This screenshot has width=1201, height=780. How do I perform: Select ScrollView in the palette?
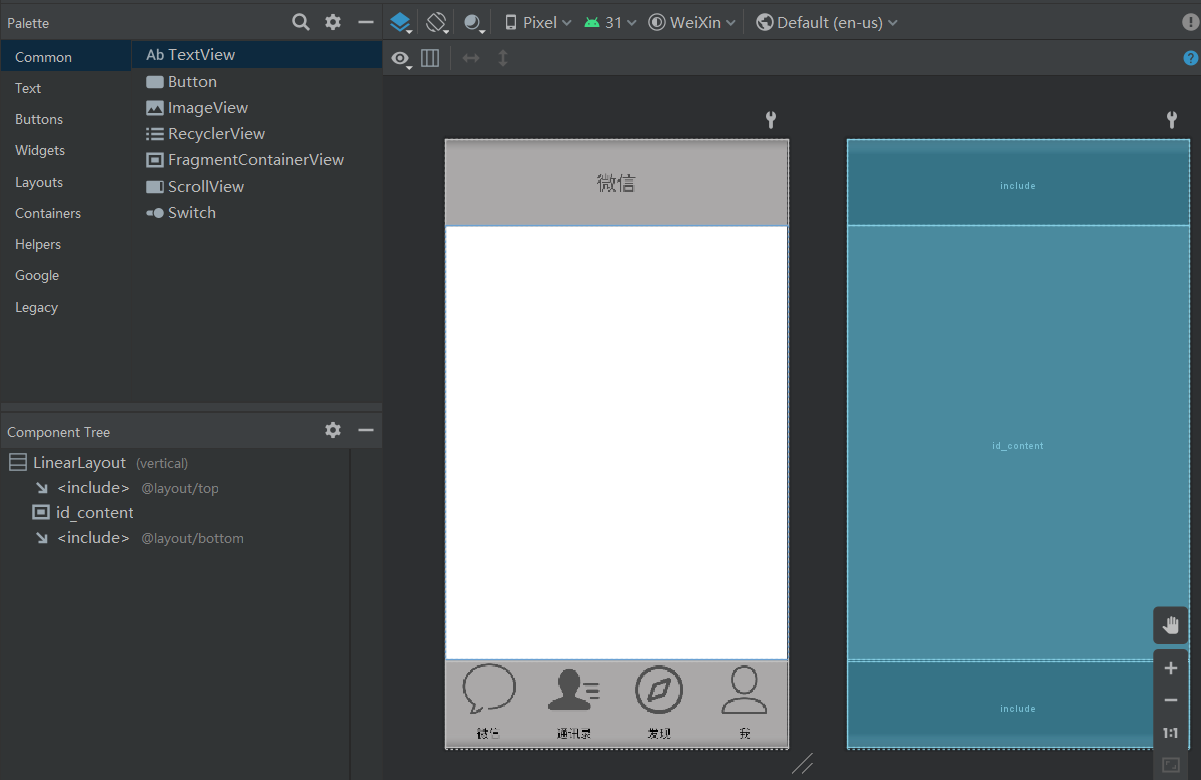pyautogui.click(x=257, y=187)
